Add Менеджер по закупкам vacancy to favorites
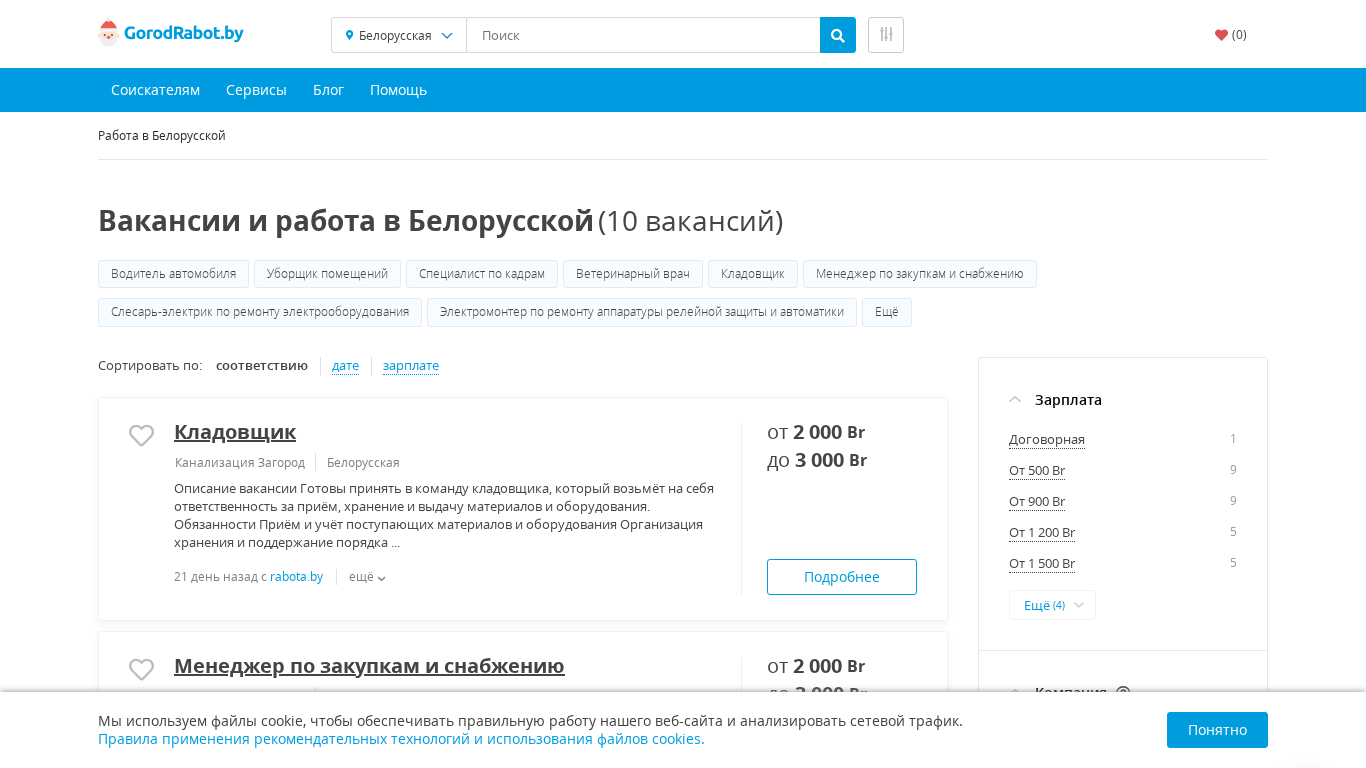Image resolution: width=1366 pixels, height=768 pixels. tap(141, 669)
